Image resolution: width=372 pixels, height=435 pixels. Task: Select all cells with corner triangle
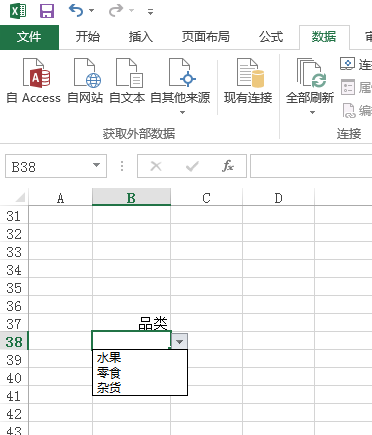(x=20, y=198)
